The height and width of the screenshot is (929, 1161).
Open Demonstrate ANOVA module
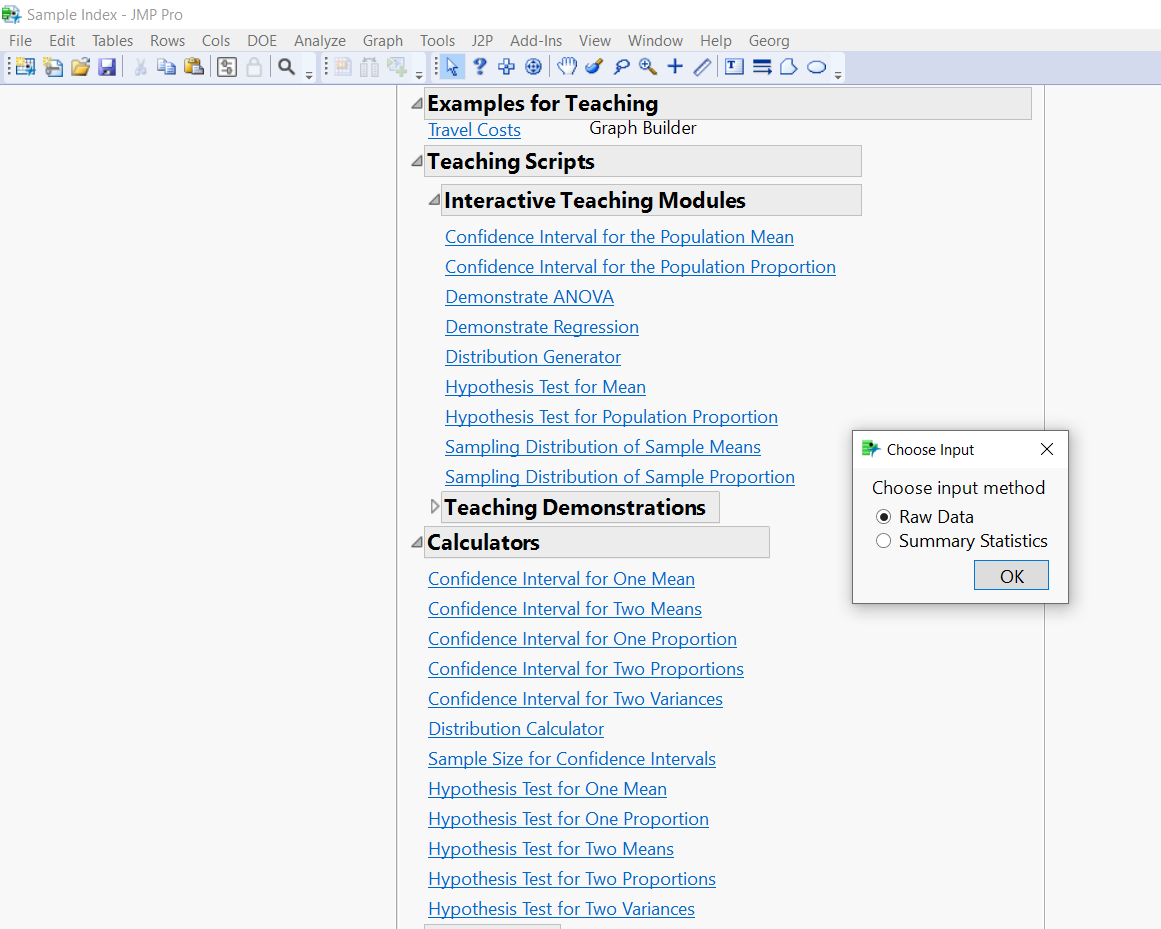tap(529, 297)
